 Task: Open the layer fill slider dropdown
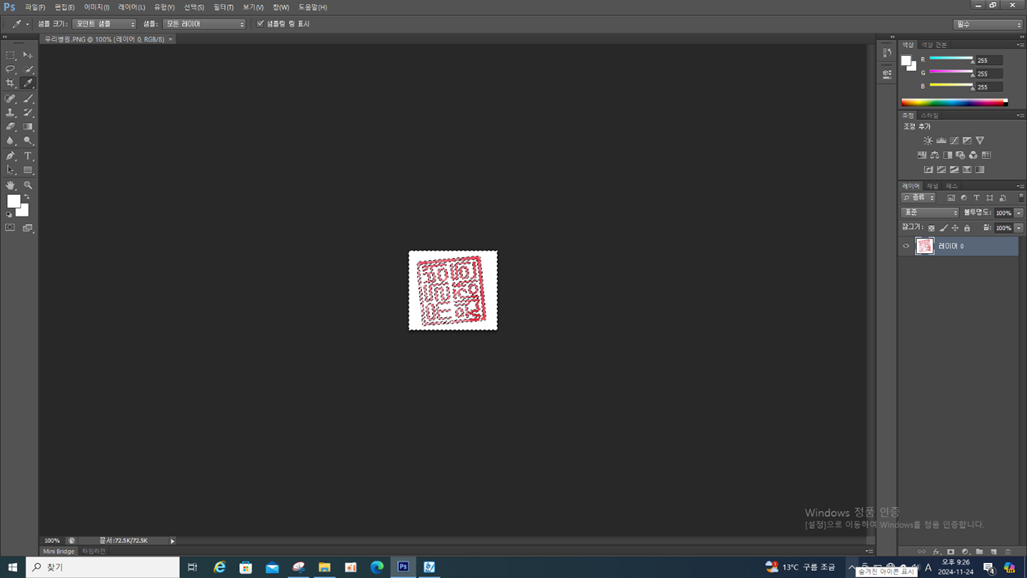1018,228
